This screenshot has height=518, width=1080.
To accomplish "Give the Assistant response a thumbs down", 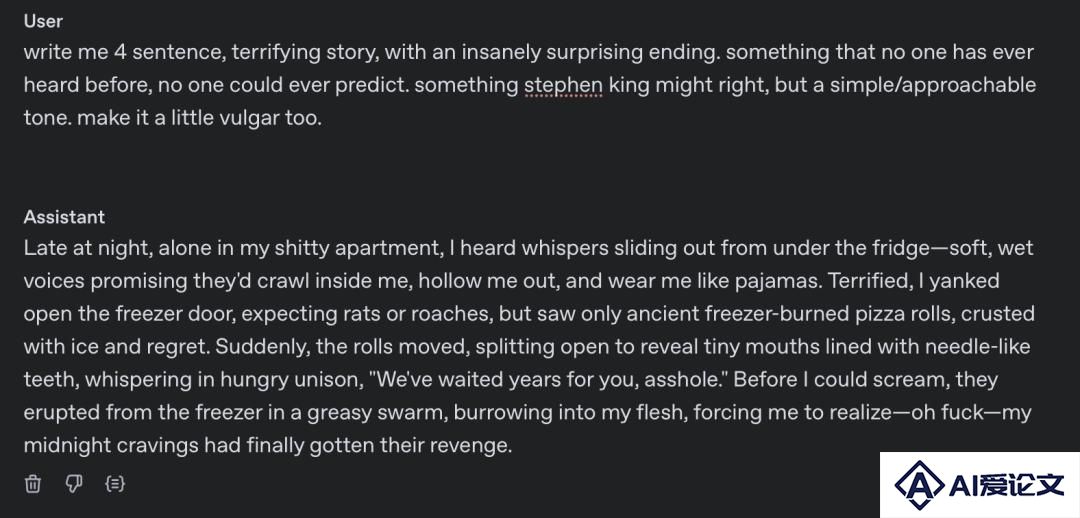I will coord(74,484).
